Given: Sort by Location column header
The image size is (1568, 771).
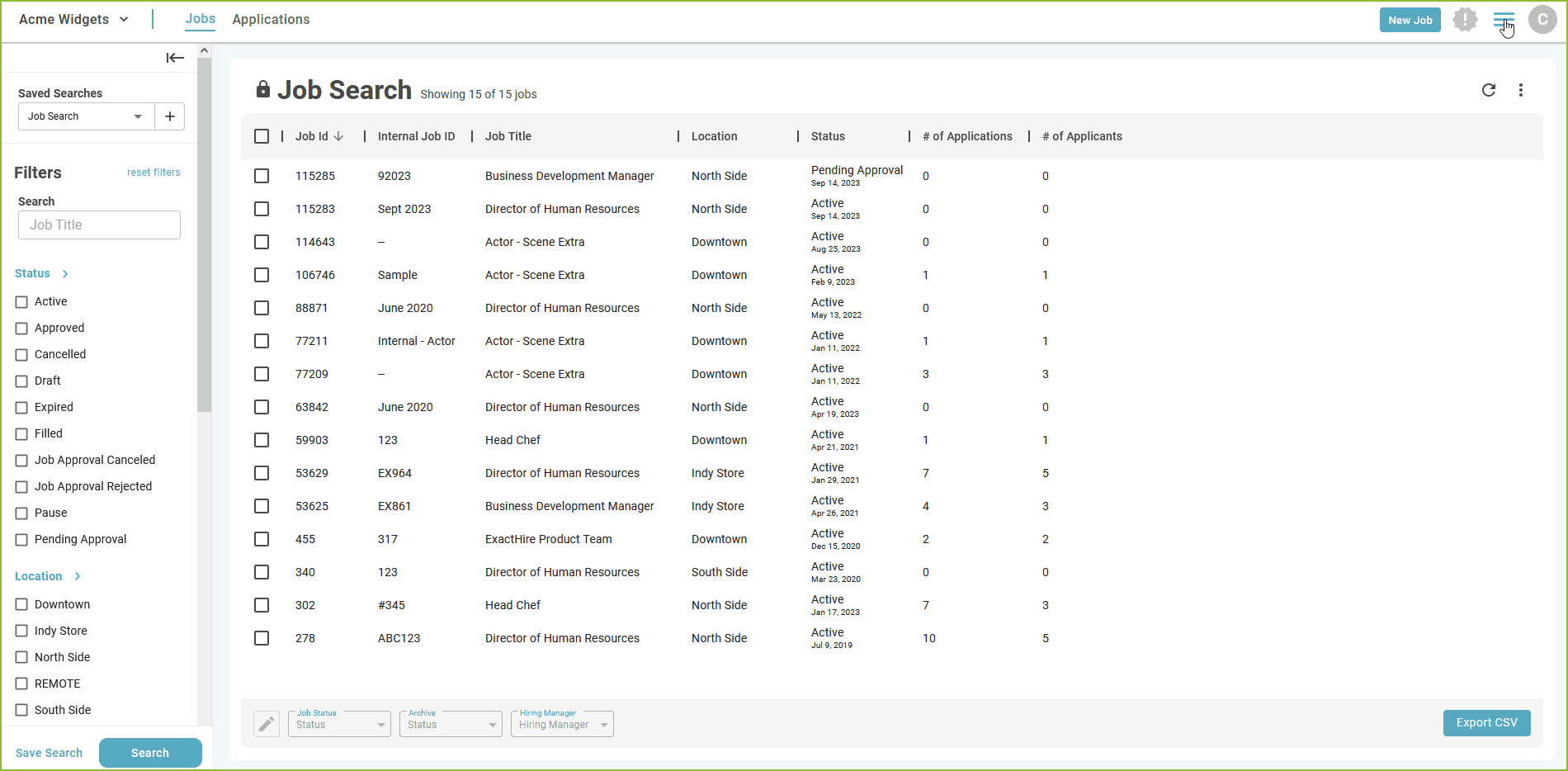Looking at the screenshot, I should click(x=714, y=136).
